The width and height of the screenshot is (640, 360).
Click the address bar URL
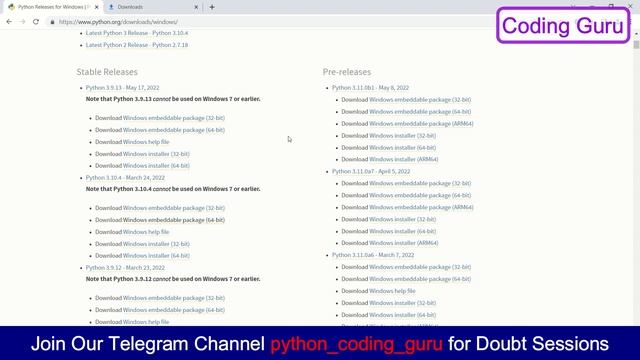tap(118, 22)
